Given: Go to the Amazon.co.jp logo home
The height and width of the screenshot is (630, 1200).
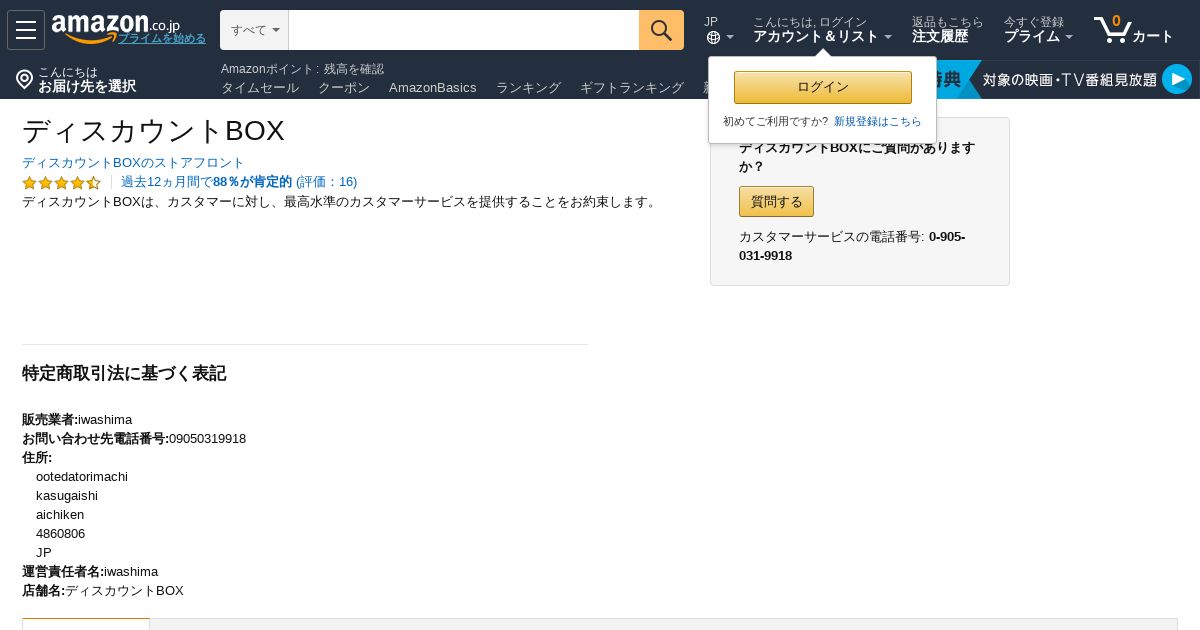Looking at the screenshot, I should (115, 28).
